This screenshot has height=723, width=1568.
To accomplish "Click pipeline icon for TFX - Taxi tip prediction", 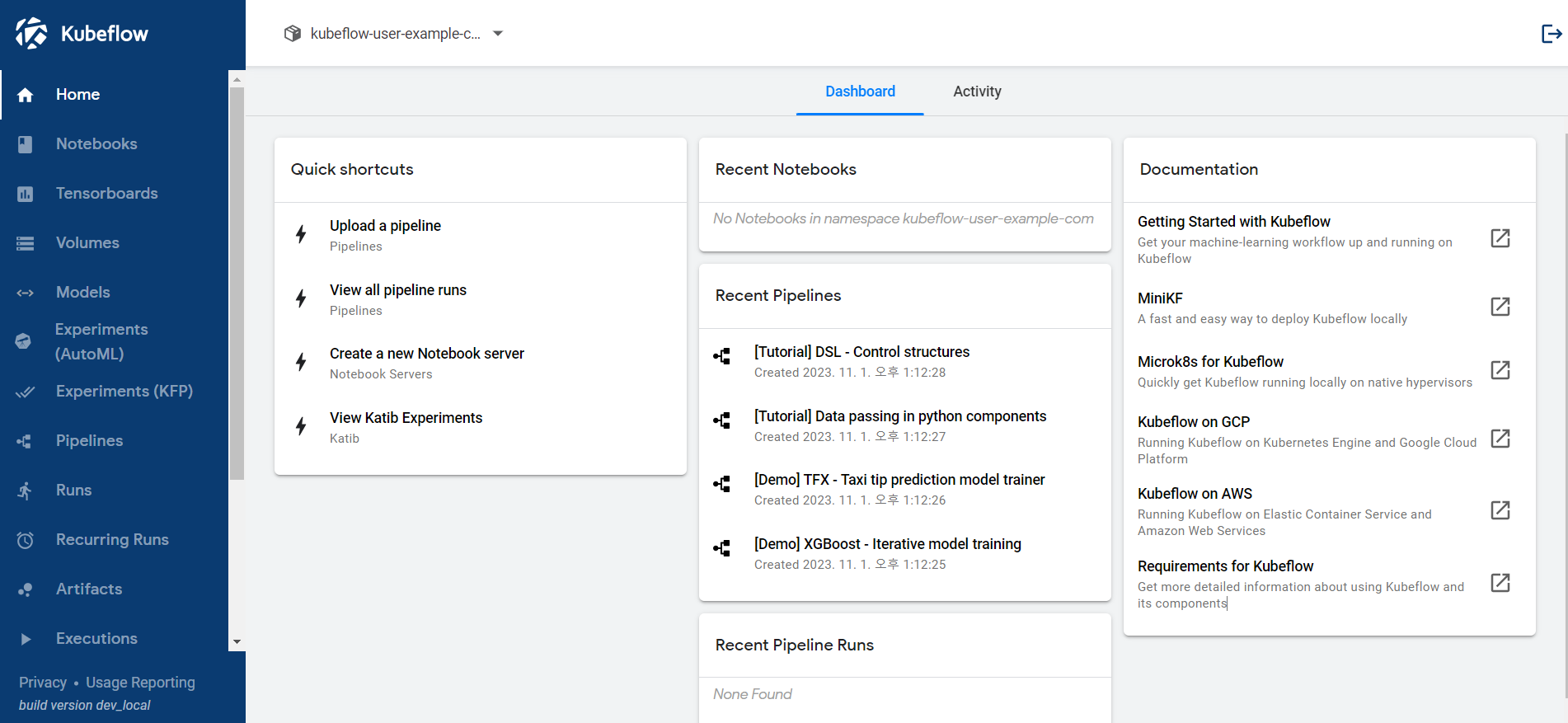I will click(722, 484).
